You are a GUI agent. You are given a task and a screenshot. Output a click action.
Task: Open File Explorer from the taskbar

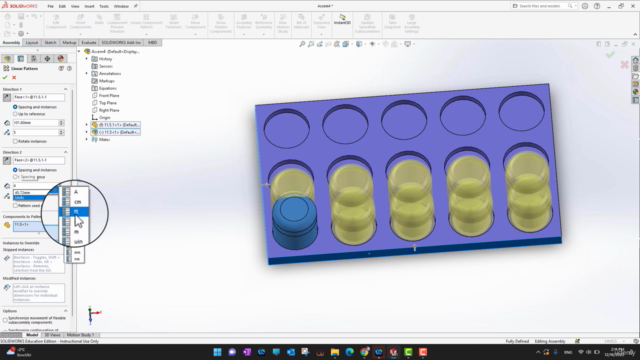click(x=335, y=352)
